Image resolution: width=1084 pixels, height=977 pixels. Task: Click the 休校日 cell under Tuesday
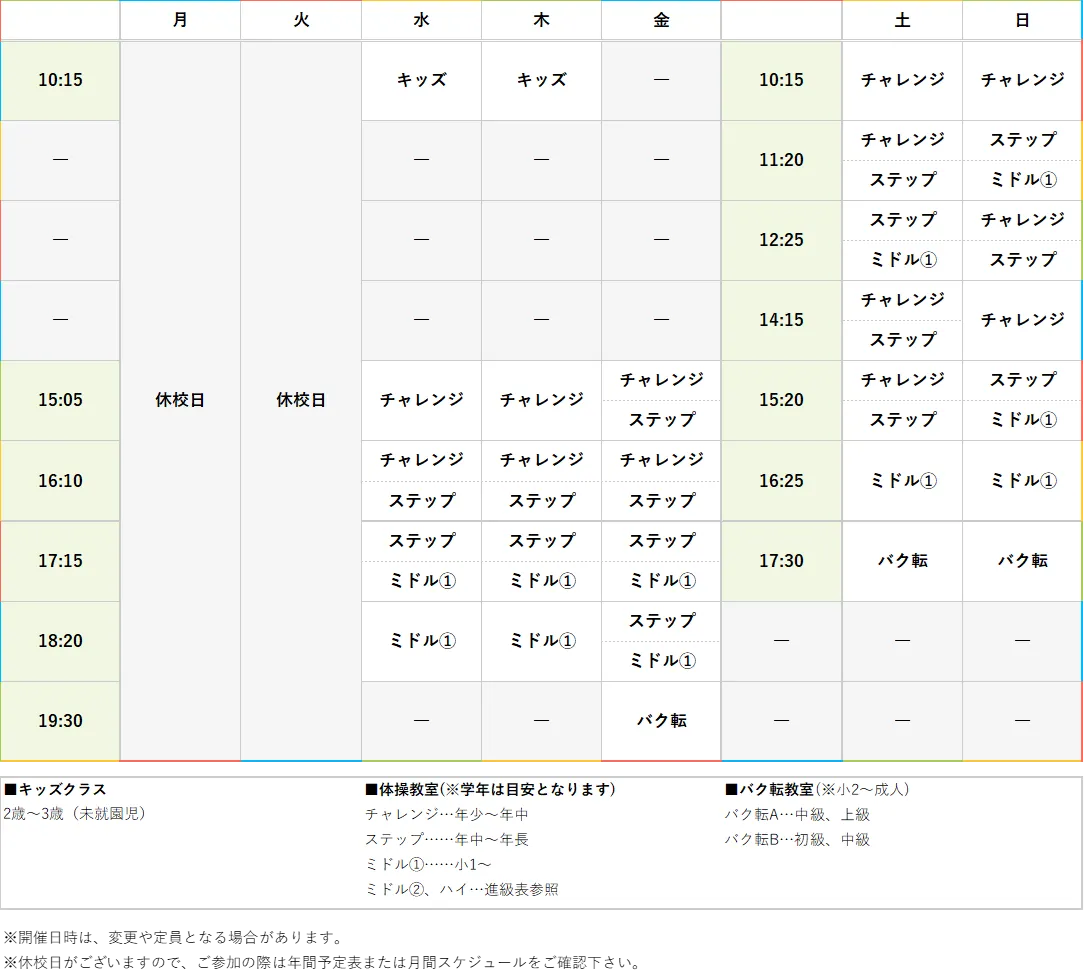click(x=301, y=400)
